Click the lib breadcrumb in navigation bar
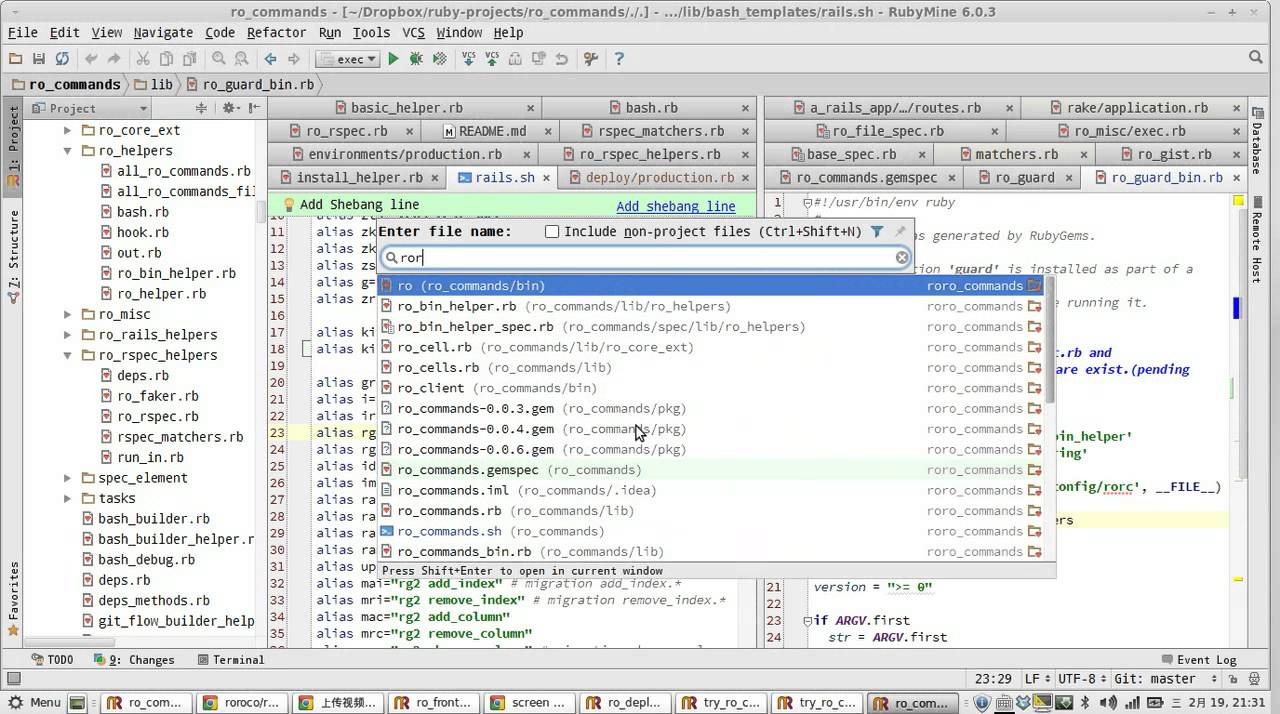This screenshot has height=714, width=1280. coord(153,85)
